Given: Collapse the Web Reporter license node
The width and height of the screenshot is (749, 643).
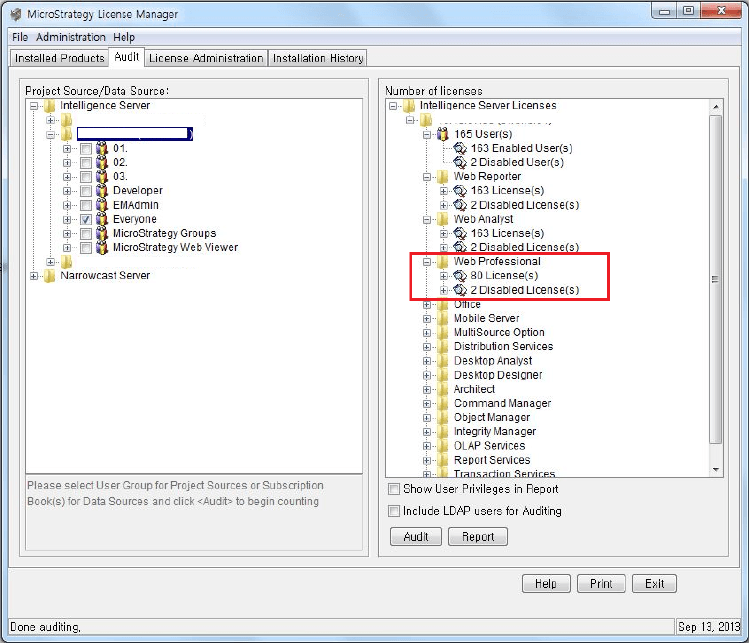Looking at the screenshot, I should 427,177.
